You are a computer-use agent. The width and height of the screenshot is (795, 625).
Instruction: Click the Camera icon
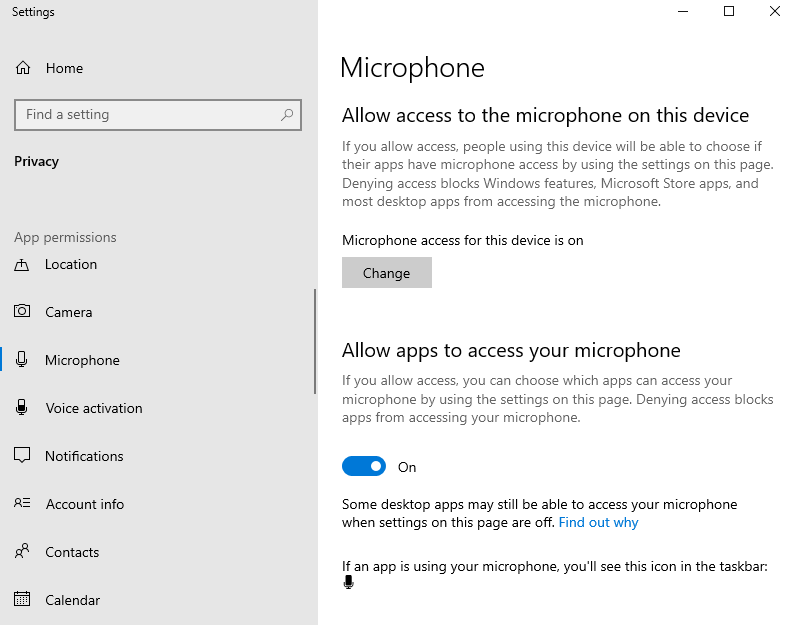22,312
